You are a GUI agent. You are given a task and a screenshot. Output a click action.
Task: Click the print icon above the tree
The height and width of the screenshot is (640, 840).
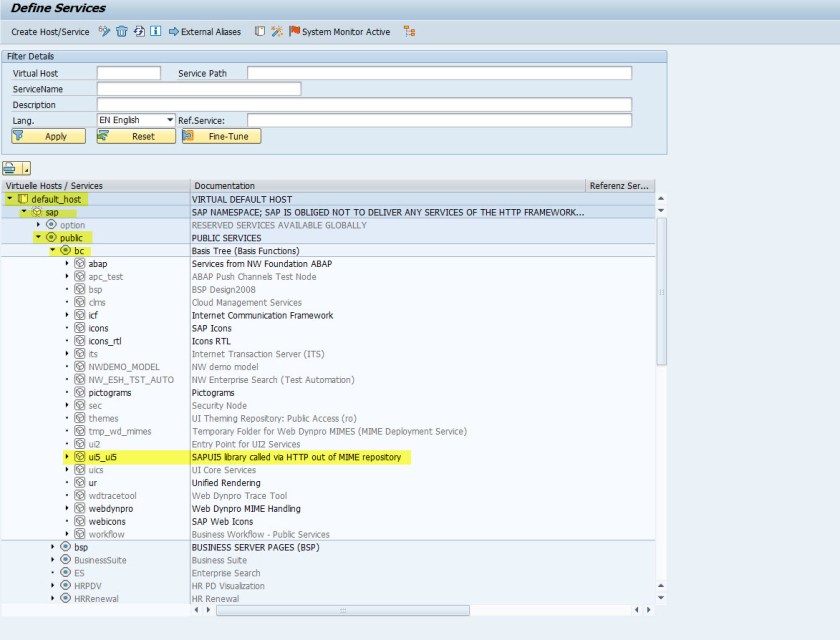(10, 167)
